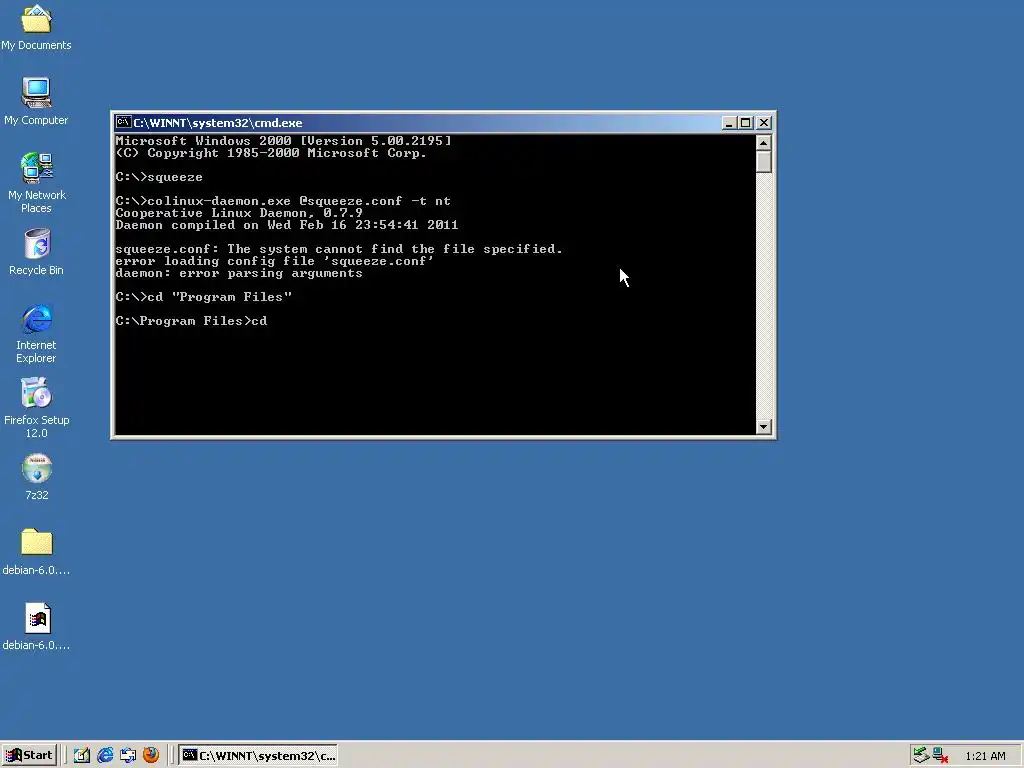The height and width of the screenshot is (768, 1024).
Task: Click the disconnected network tray icon
Action: (940, 755)
